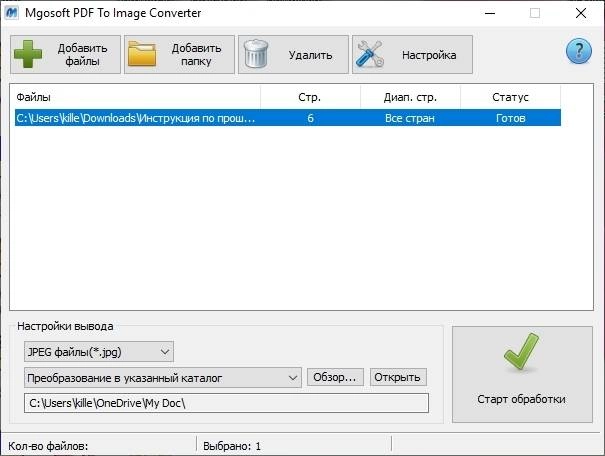Click the green plus Add Files icon
Viewport: 605px width, 456px height.
click(27, 54)
